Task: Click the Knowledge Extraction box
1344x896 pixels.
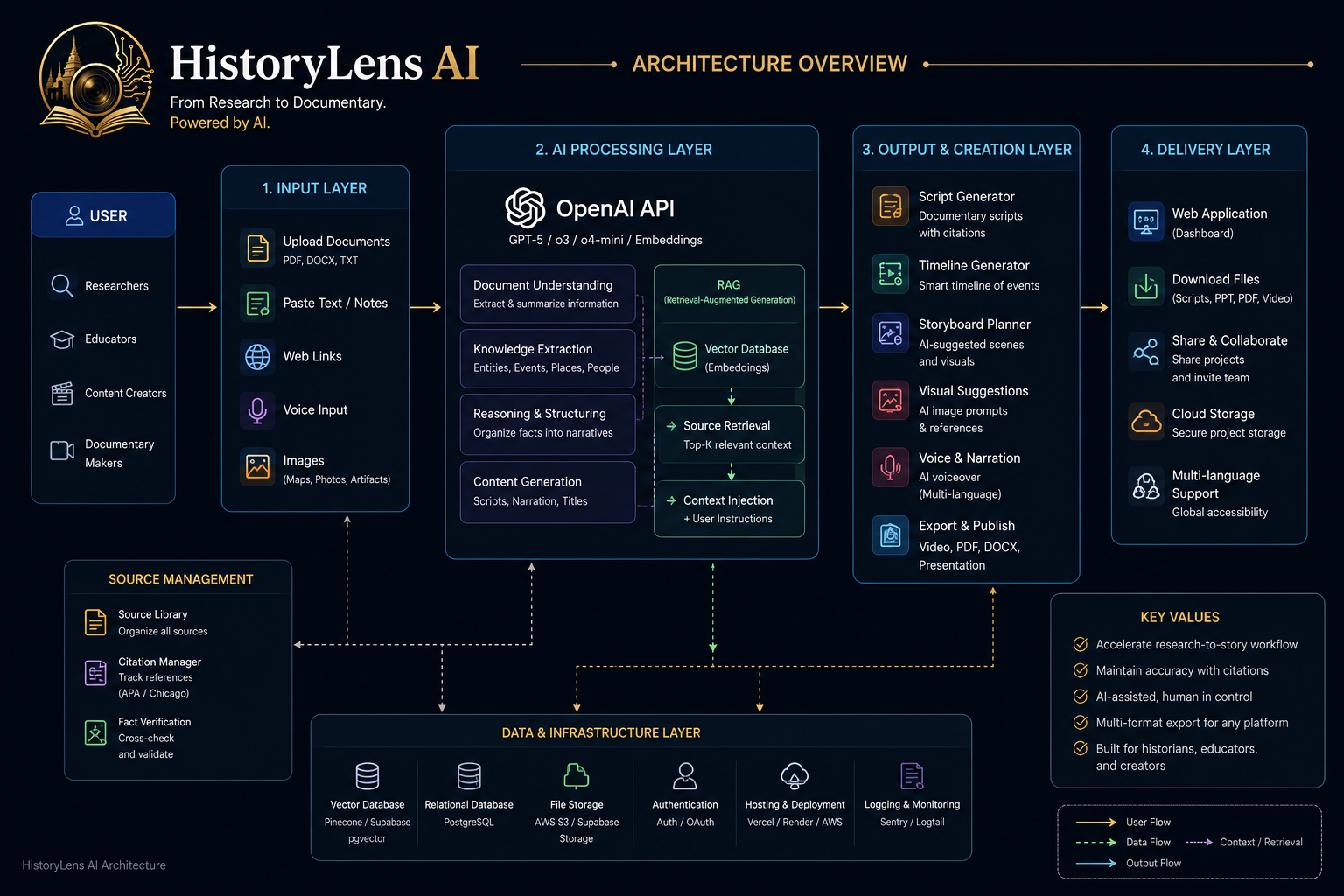Action: point(548,359)
